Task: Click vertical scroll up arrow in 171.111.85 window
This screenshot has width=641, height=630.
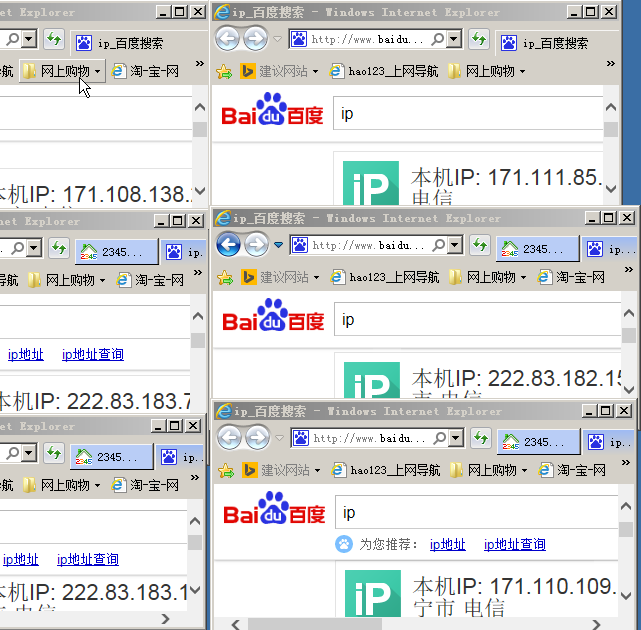Action: click(x=611, y=108)
